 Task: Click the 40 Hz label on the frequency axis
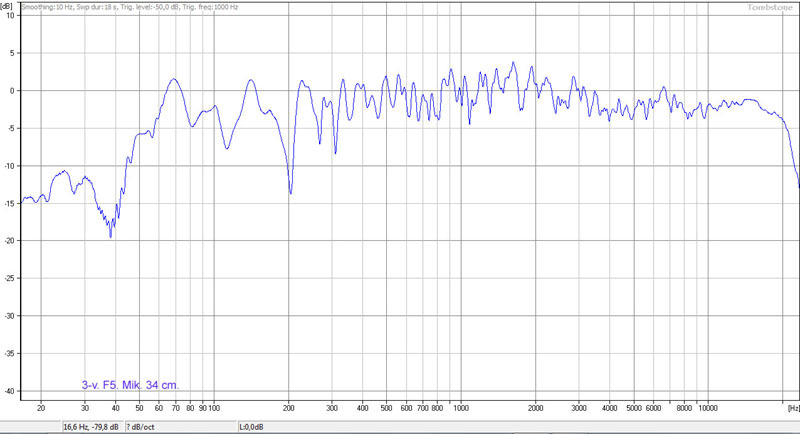point(115,408)
